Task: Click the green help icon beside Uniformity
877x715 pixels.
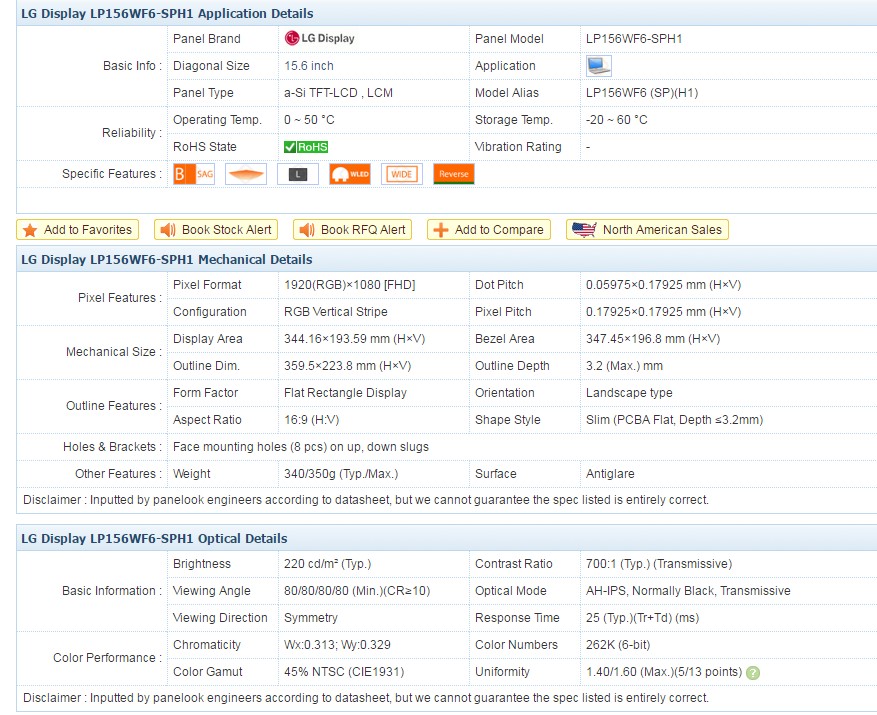Action: click(x=753, y=672)
